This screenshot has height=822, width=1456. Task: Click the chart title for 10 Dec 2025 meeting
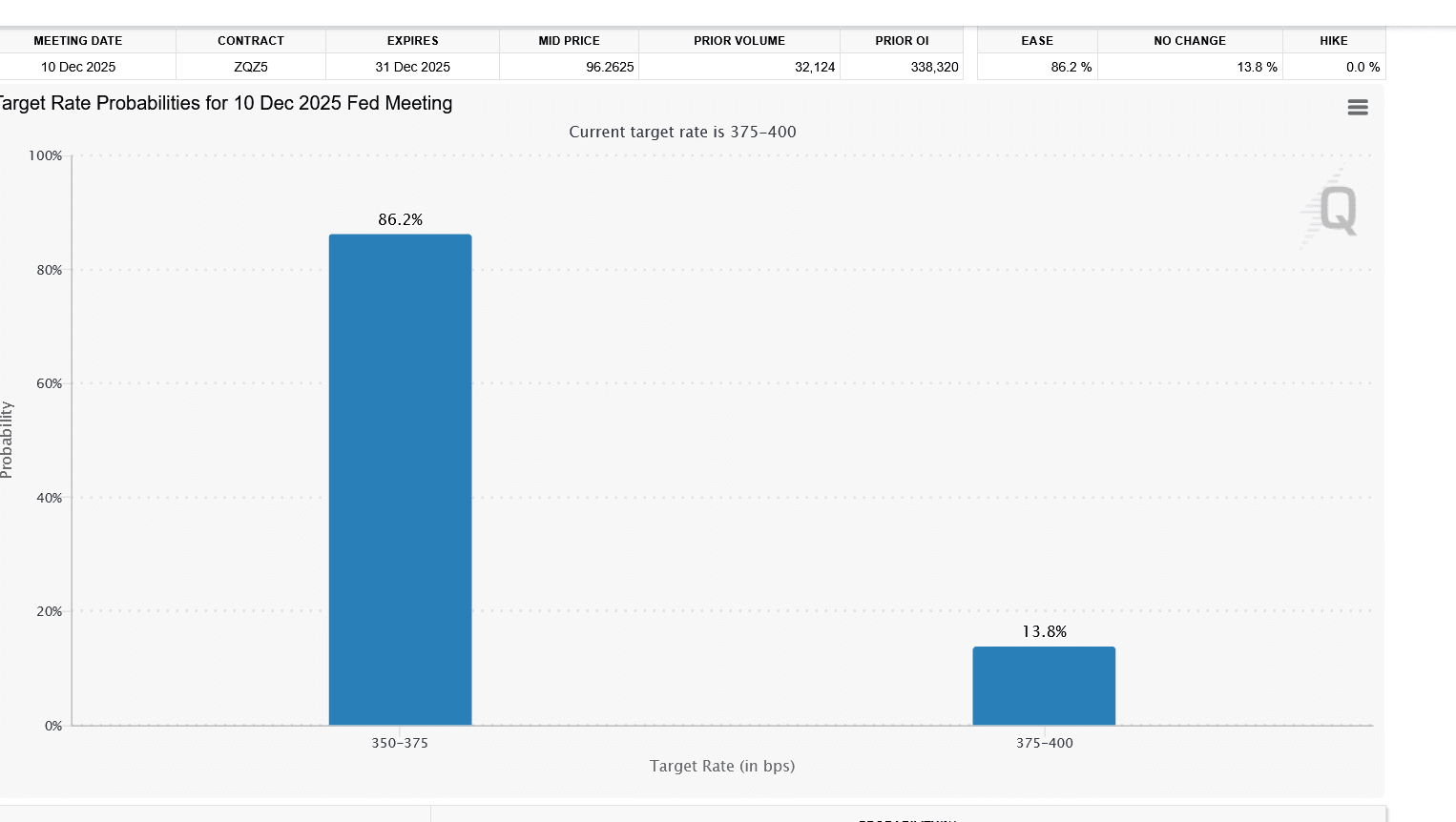click(226, 103)
